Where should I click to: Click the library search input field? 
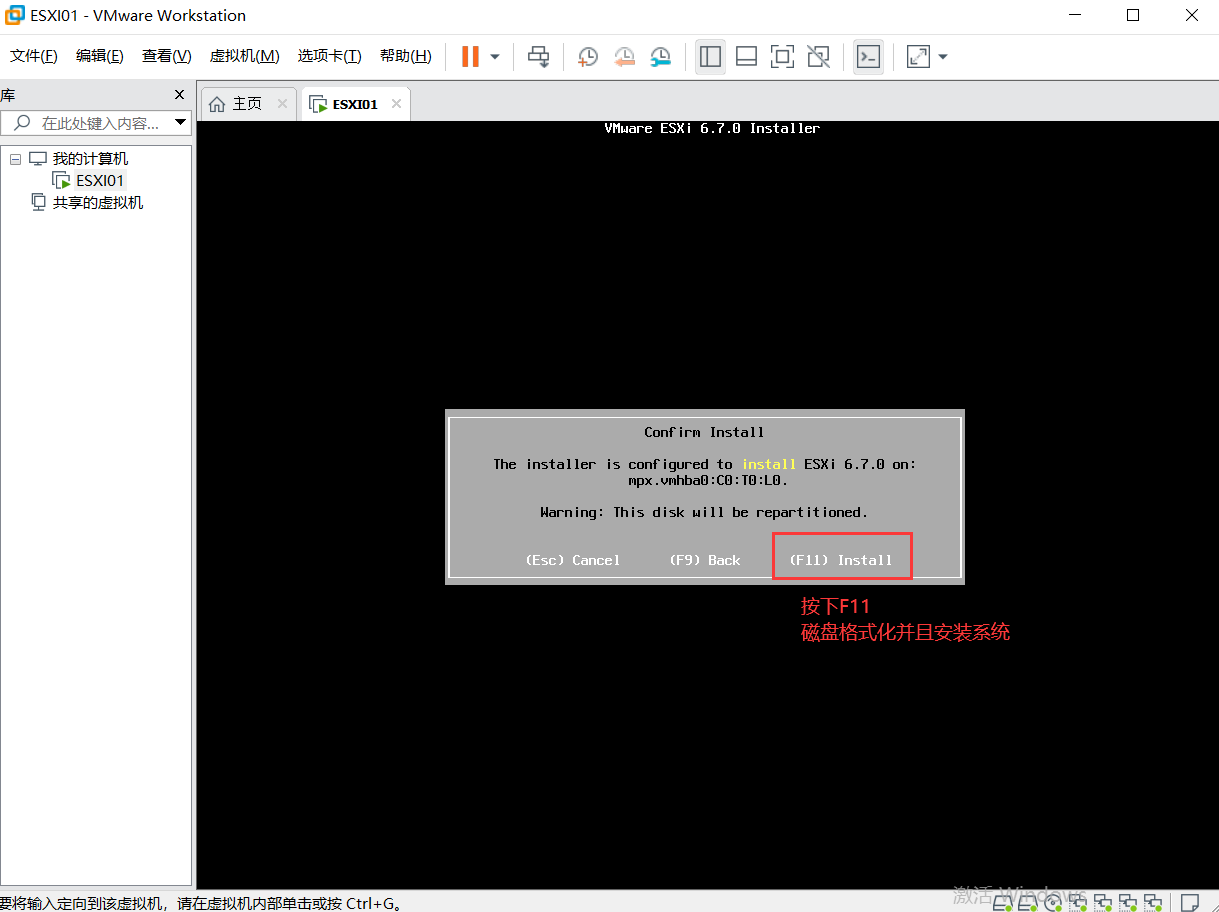(100, 123)
